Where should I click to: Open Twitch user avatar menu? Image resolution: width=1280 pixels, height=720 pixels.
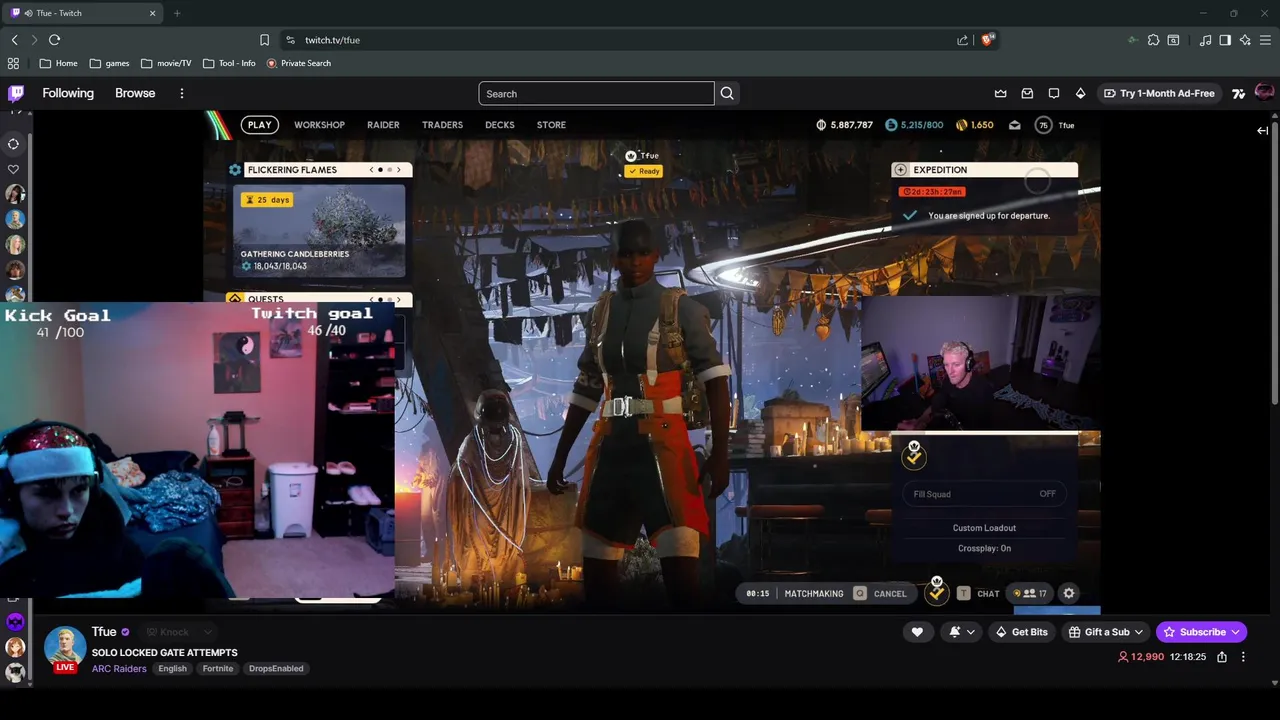pyautogui.click(x=1264, y=93)
